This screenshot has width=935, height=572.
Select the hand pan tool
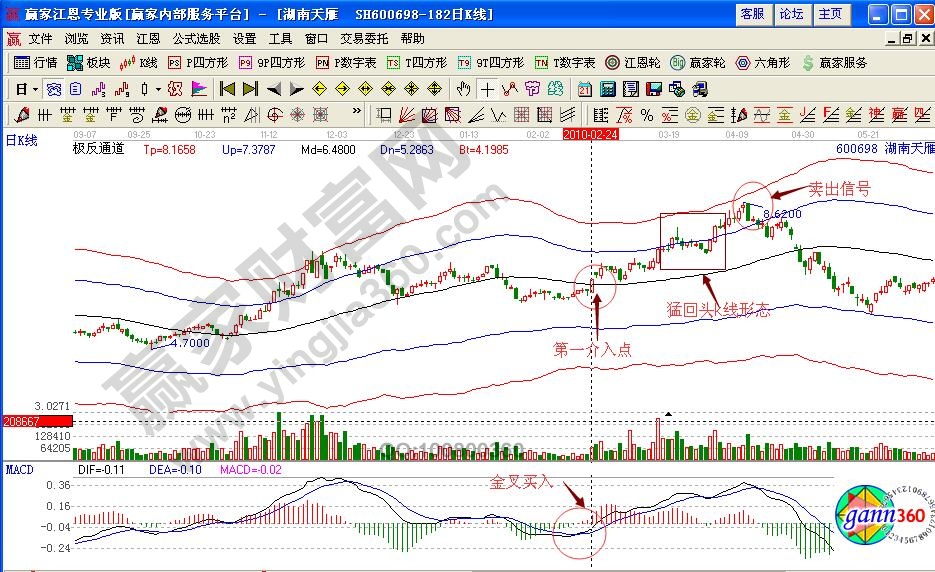pos(464,89)
